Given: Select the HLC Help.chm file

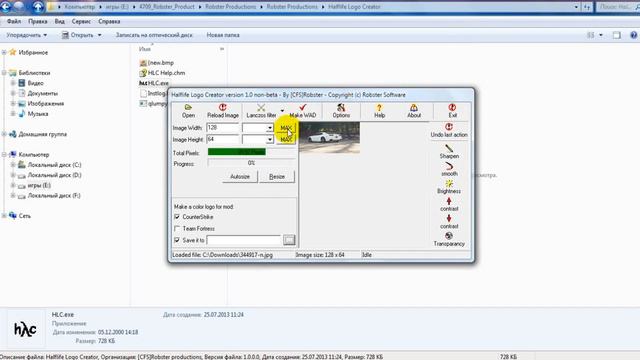Looking at the screenshot, I should tap(166, 73).
